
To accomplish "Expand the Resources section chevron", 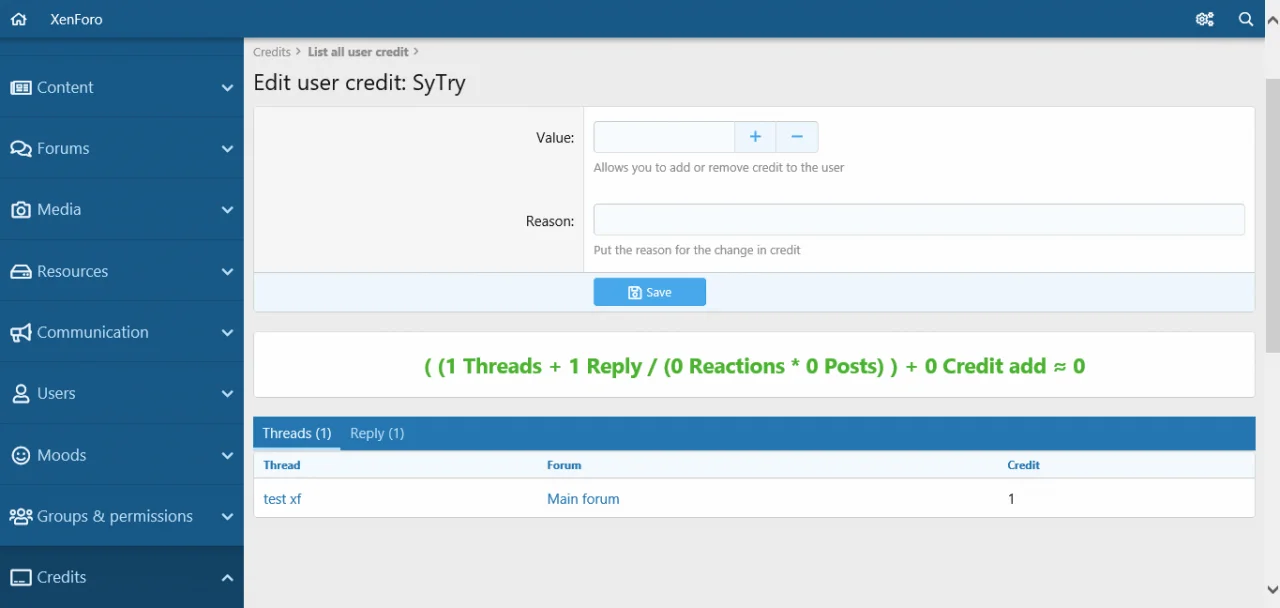I will pos(227,272).
